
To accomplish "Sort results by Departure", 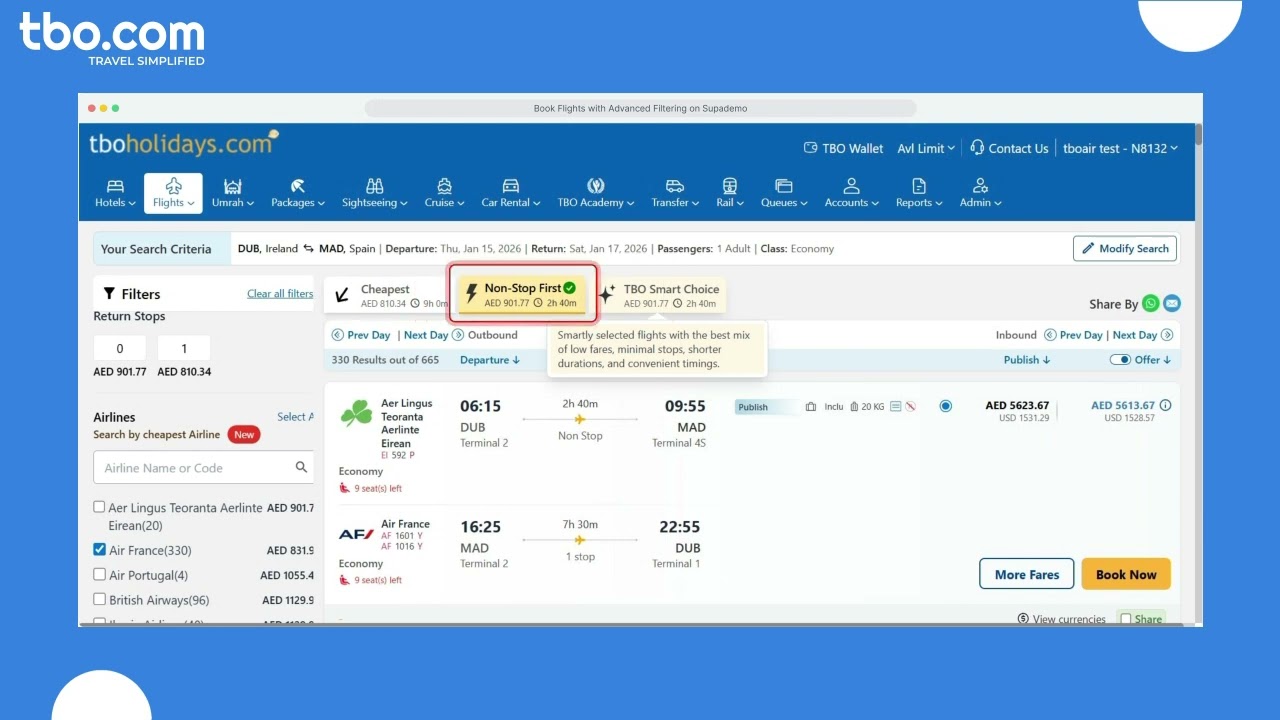I will (x=490, y=360).
